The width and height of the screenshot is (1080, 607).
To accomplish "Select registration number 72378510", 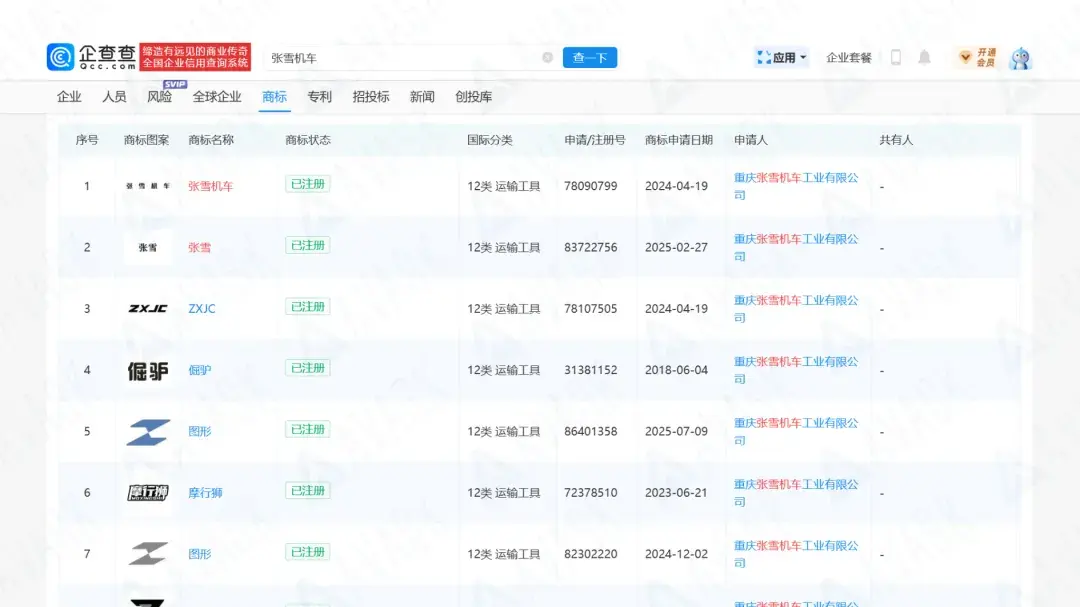I will click(590, 493).
